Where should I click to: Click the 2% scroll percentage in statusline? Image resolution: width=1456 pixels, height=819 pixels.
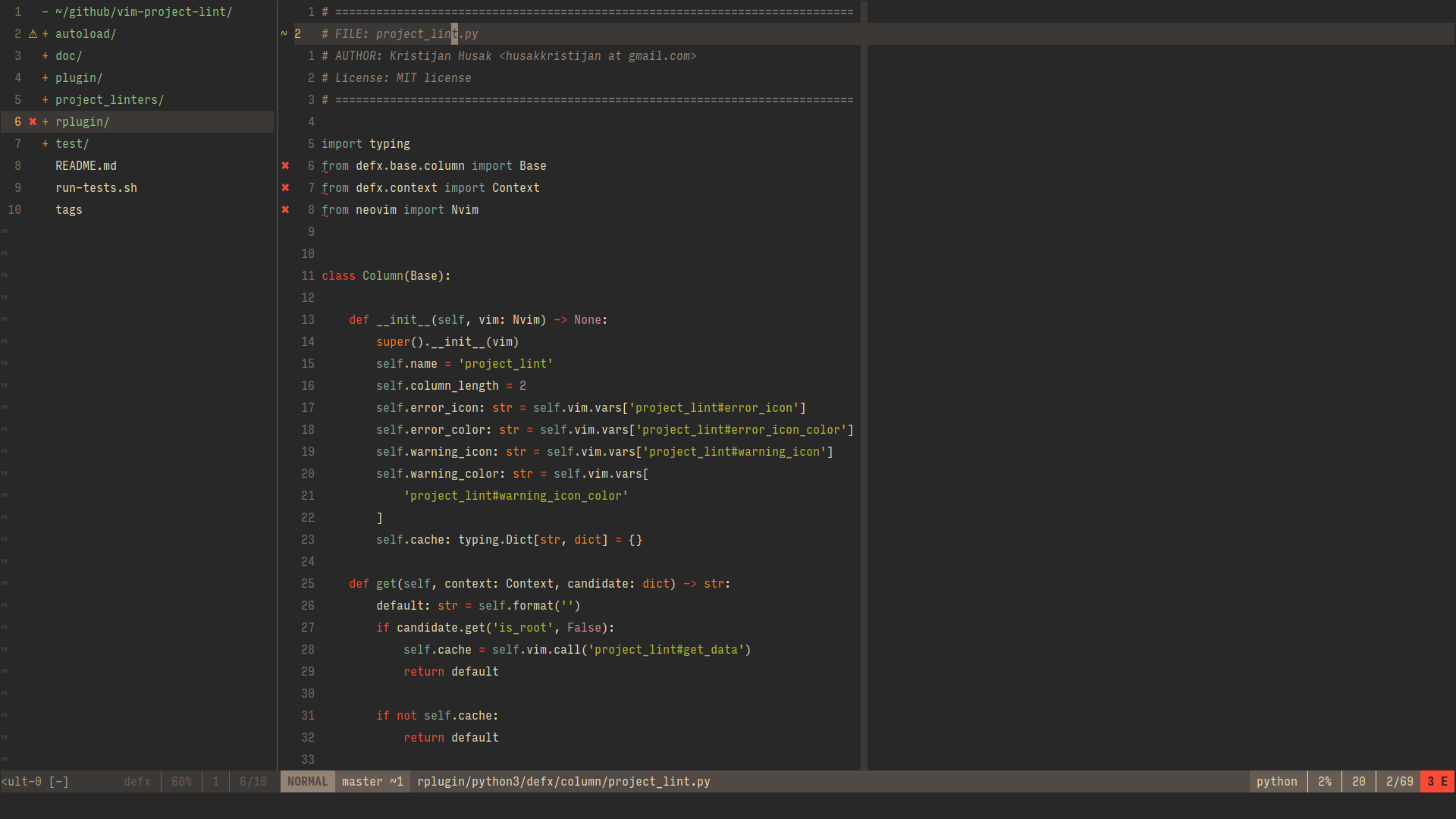tap(1325, 782)
